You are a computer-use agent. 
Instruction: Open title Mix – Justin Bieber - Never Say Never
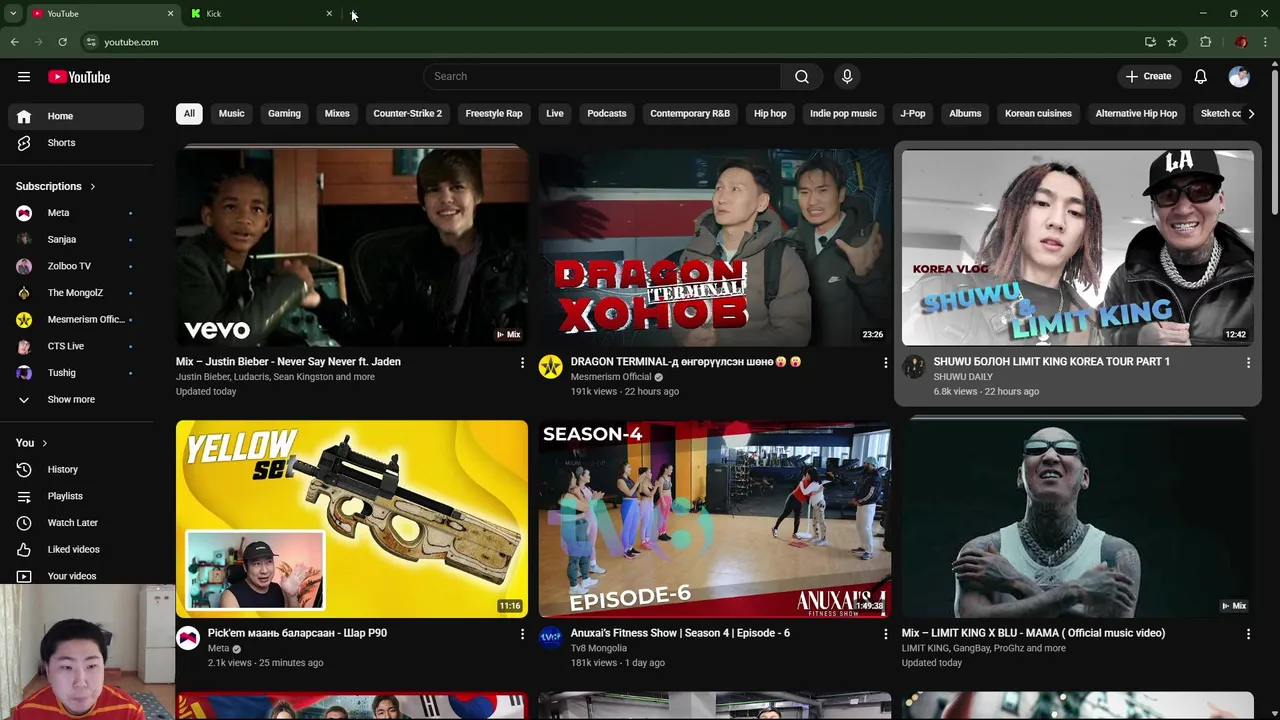point(288,362)
